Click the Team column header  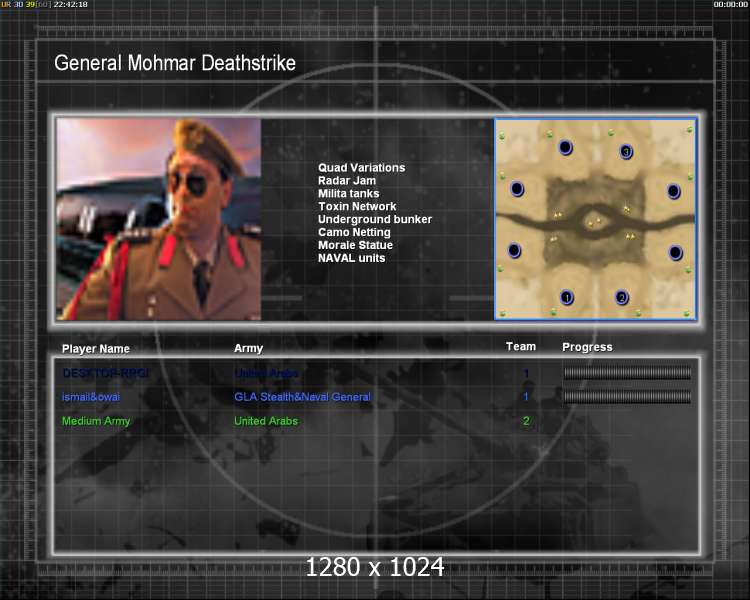[x=521, y=346]
